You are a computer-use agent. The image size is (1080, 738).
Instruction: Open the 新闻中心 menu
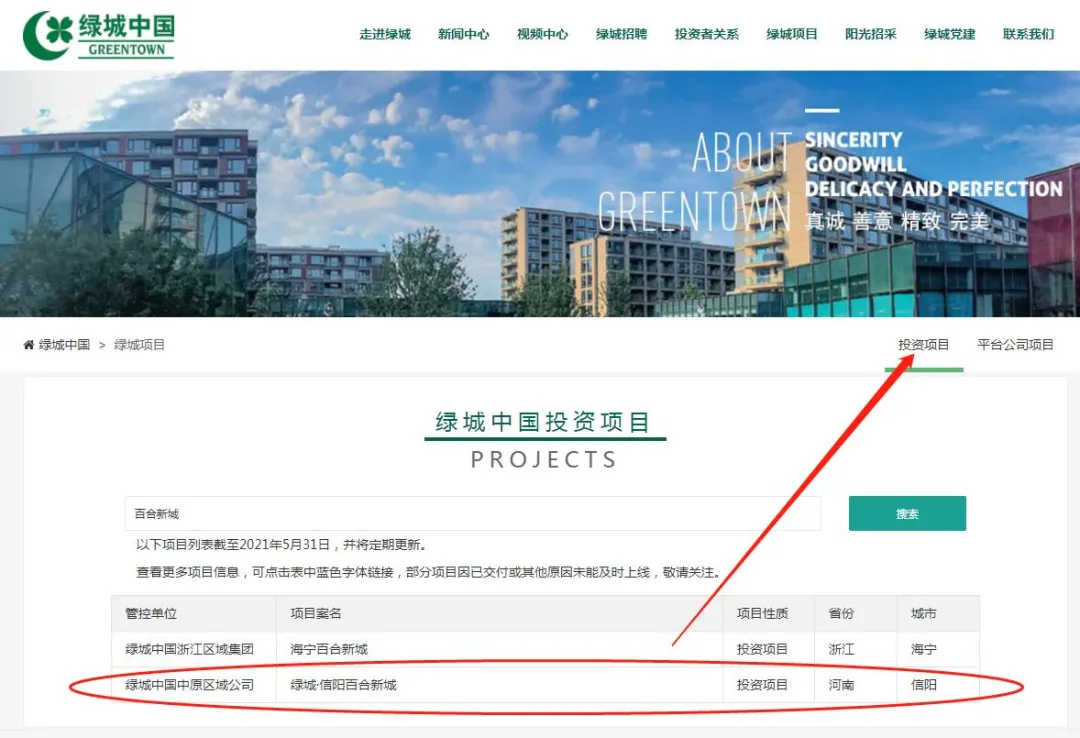[x=464, y=34]
